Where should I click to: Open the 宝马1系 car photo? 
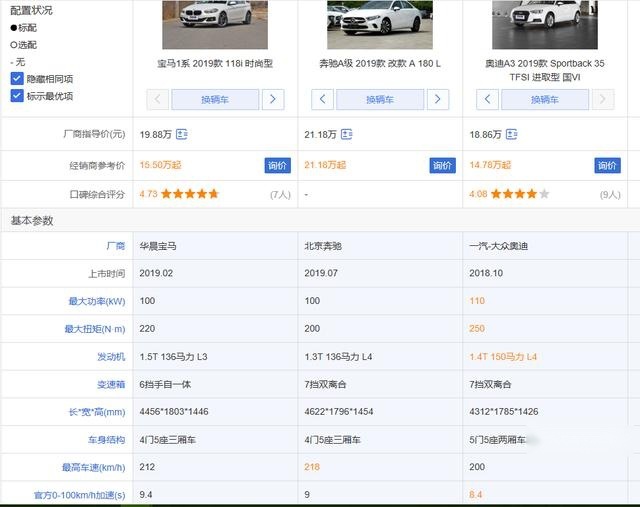coord(215,24)
